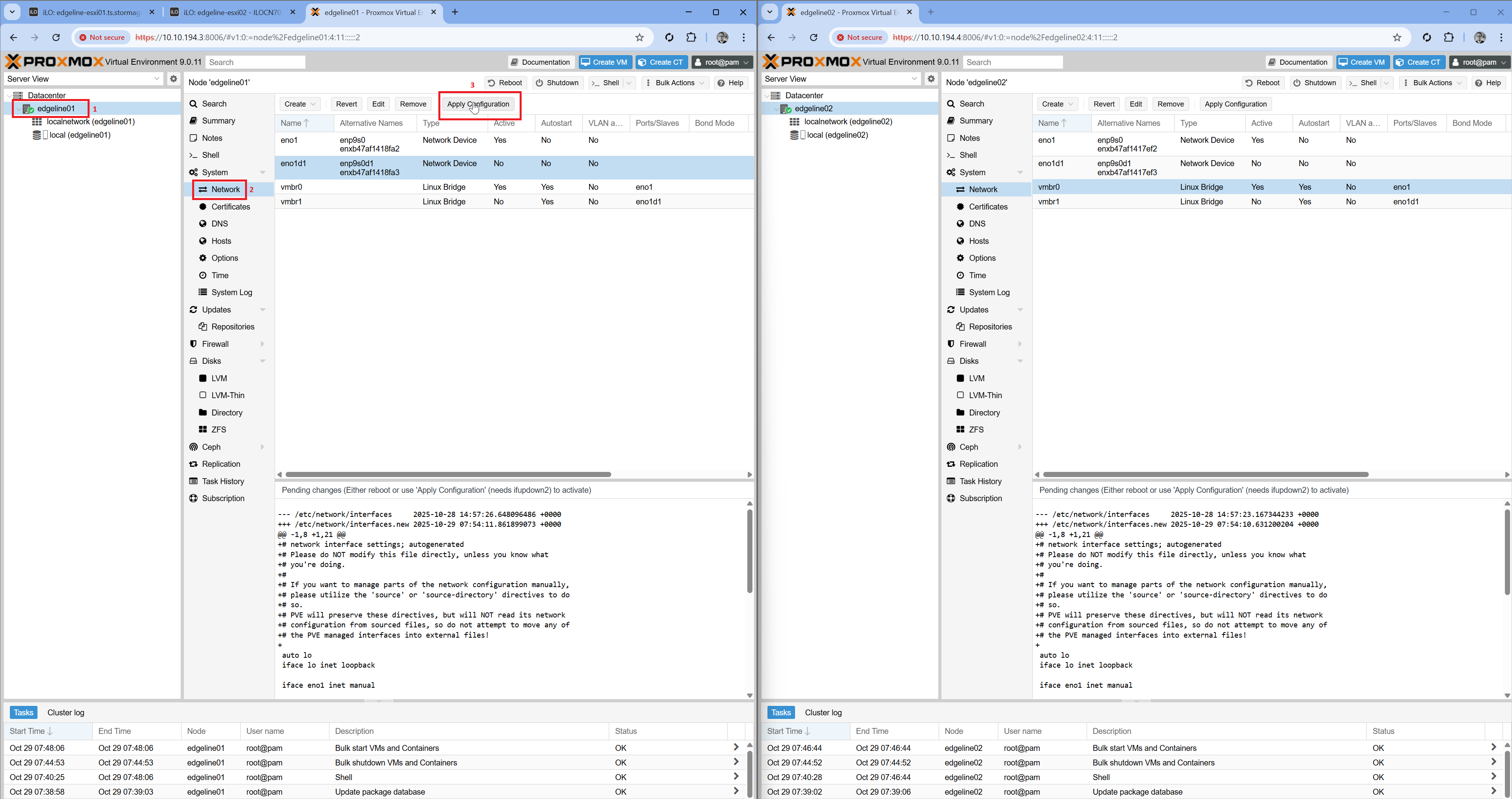Image resolution: width=1512 pixels, height=799 pixels.
Task: Click Not secure badge in left address bar
Action: pos(102,37)
